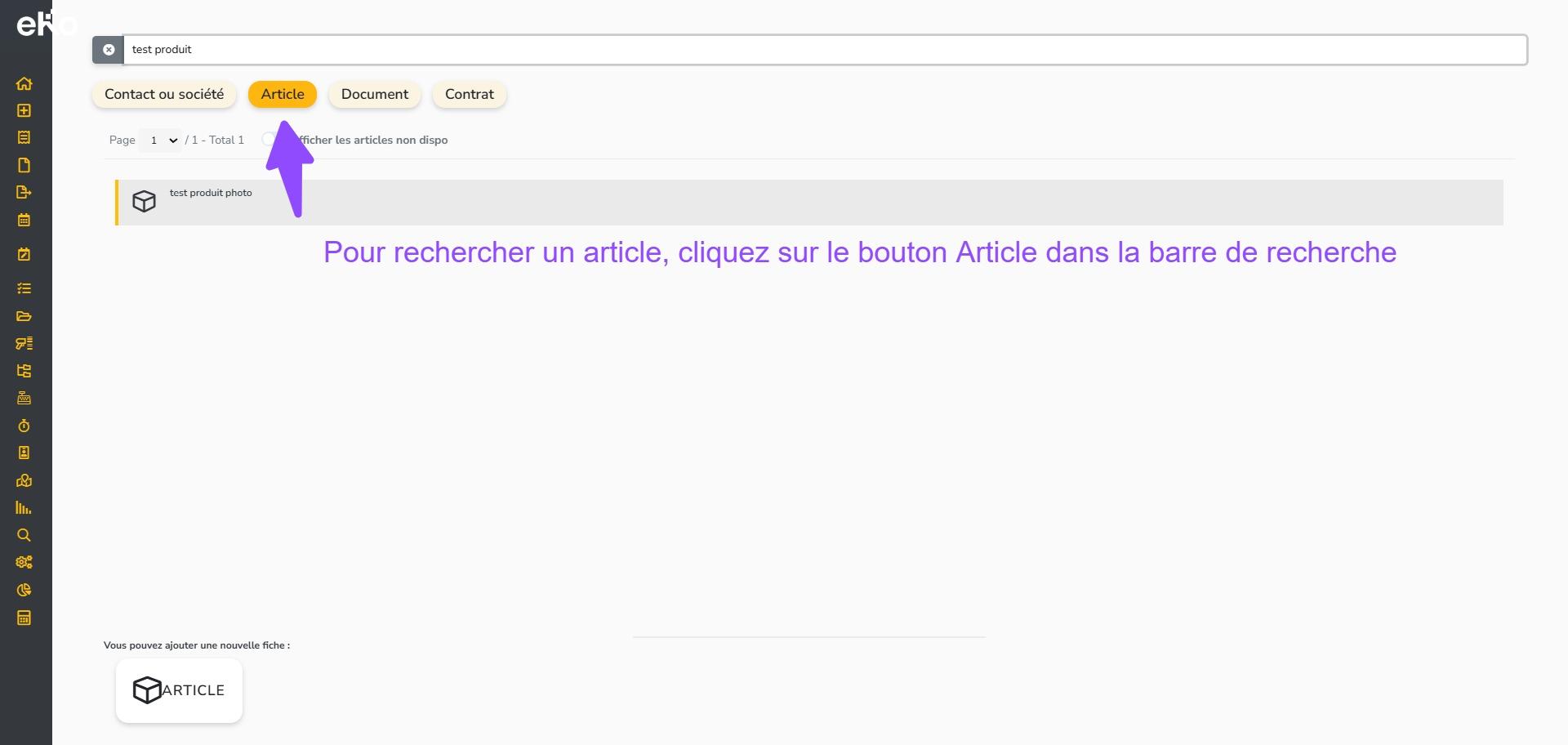Toggle display of unavailable articles
This screenshot has height=745, width=1568.
[x=269, y=140]
